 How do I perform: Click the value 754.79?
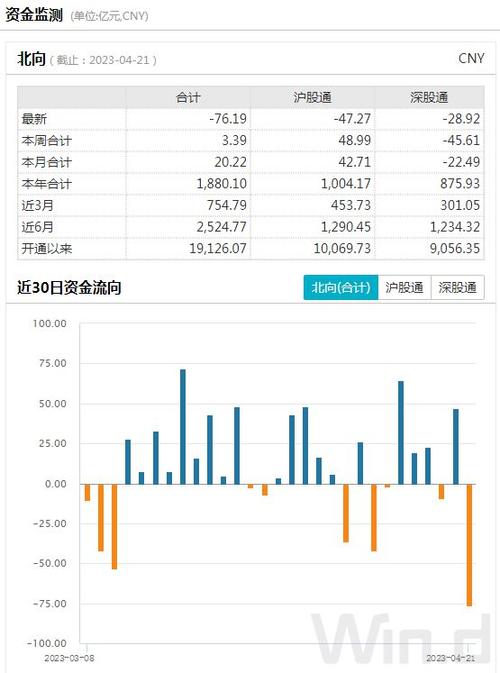227,205
